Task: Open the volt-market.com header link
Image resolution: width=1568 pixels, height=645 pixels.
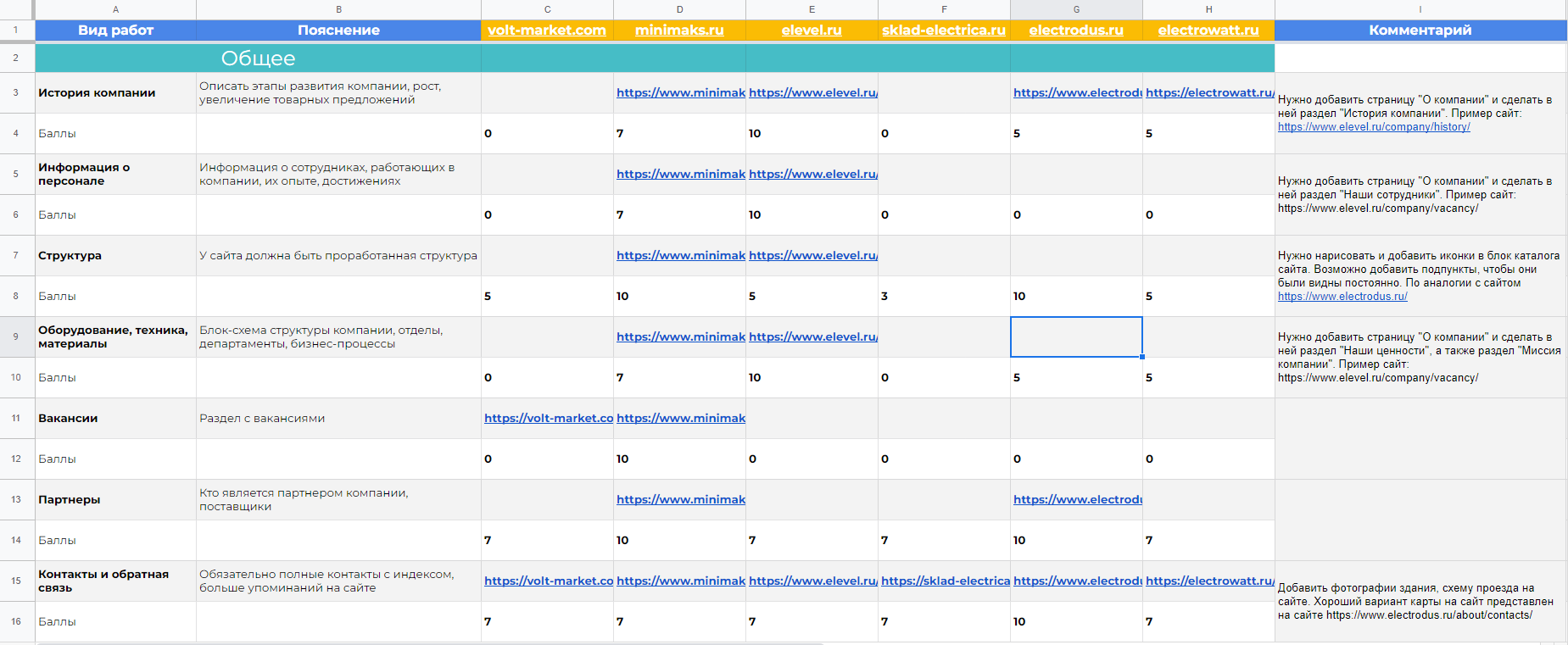Action: pos(547,31)
